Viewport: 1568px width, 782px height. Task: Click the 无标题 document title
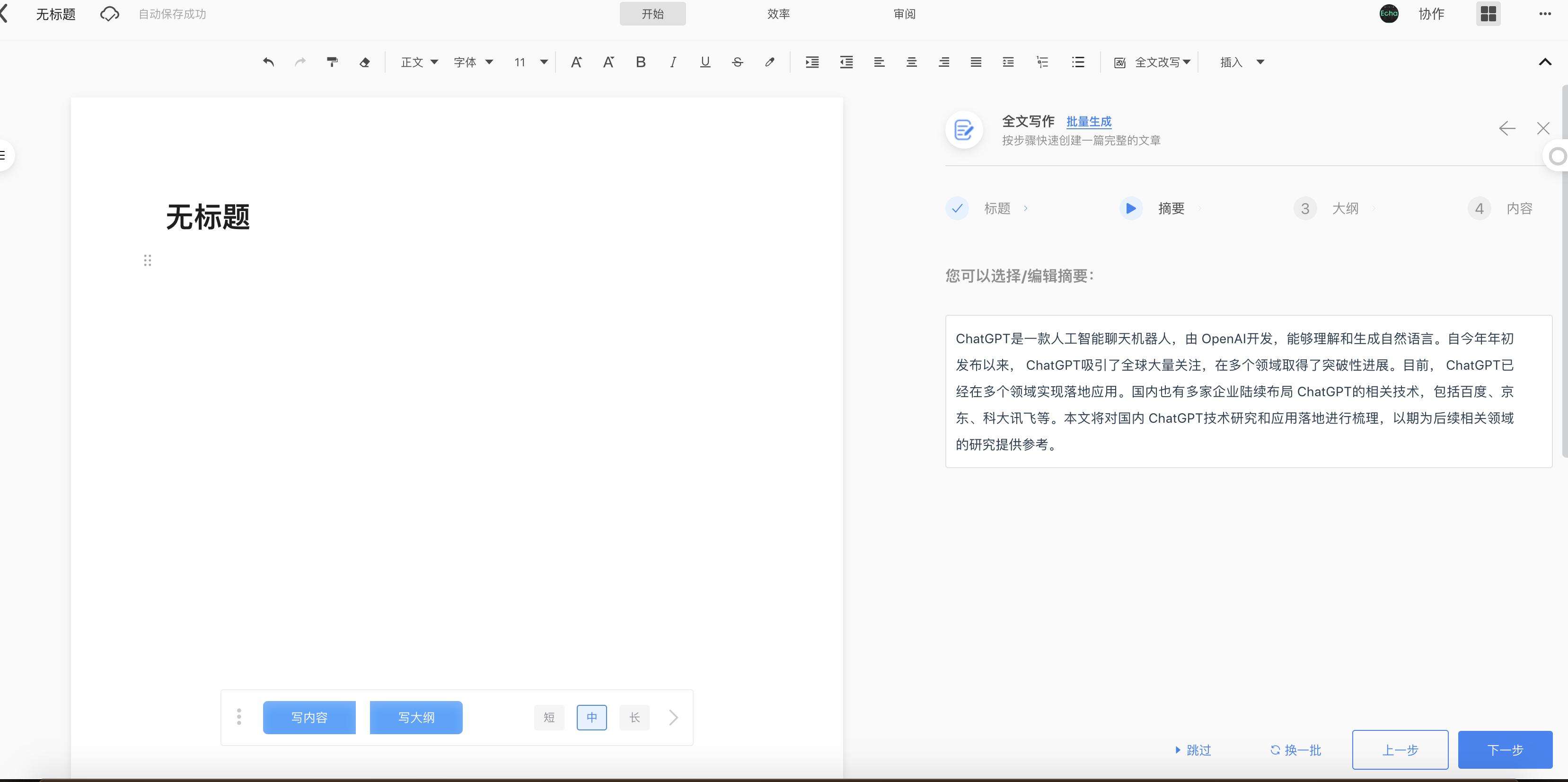[x=55, y=14]
